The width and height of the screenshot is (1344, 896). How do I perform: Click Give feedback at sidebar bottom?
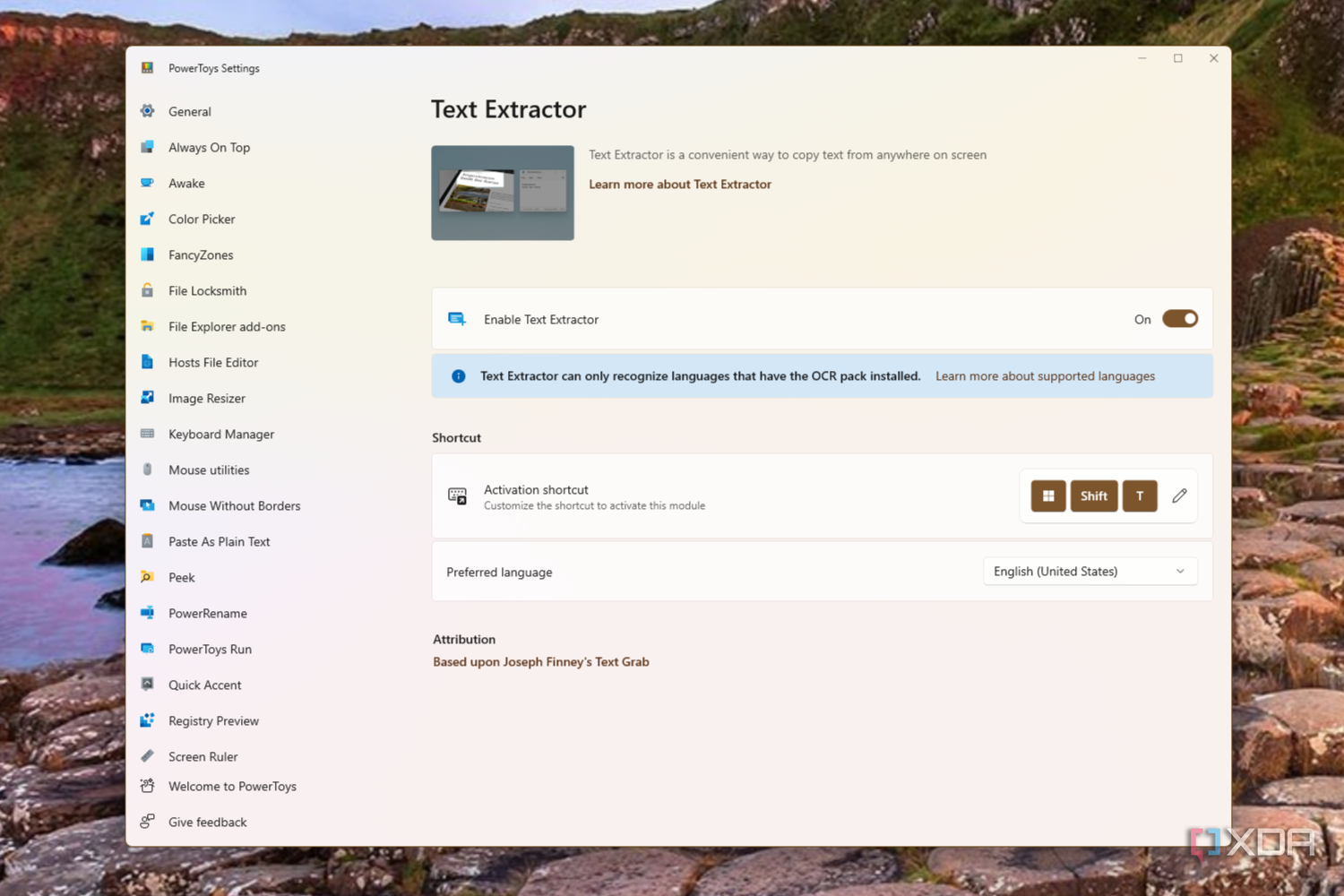(x=207, y=822)
